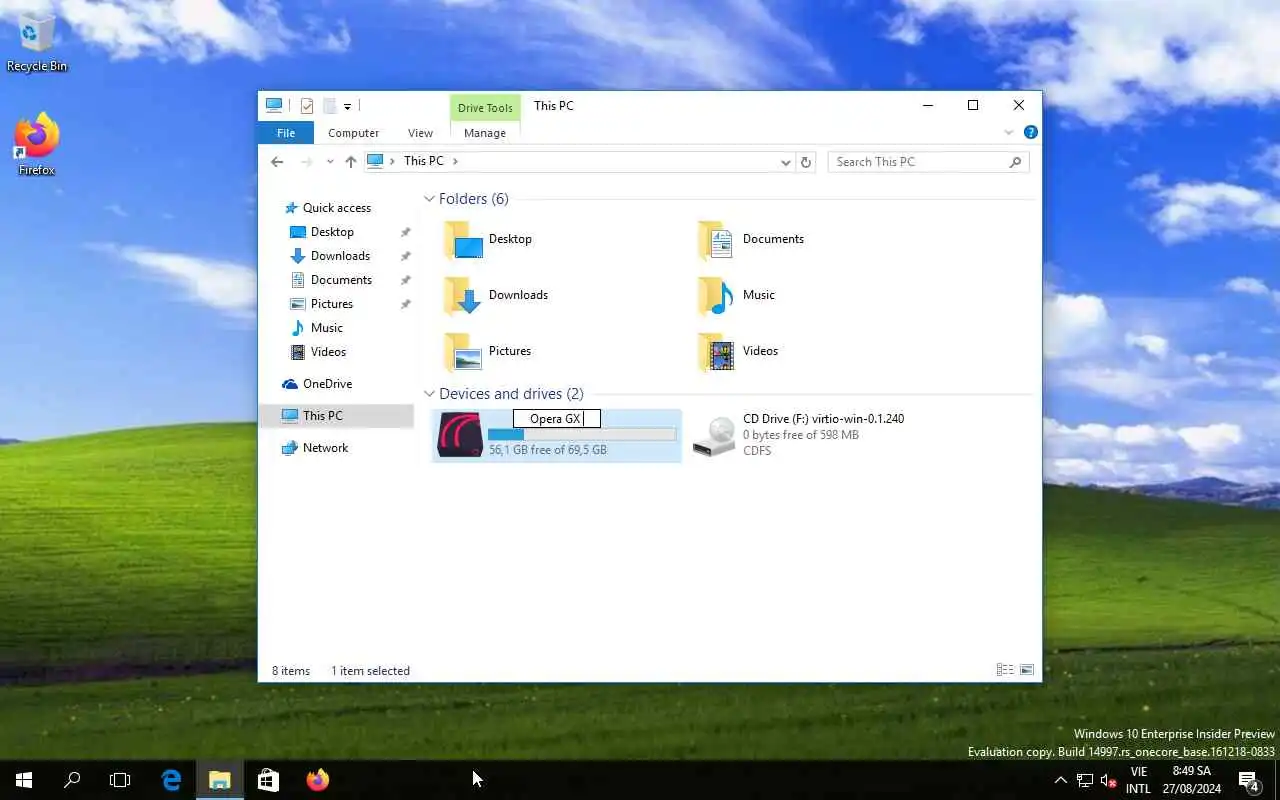Collapse the Folders (6) group
1280x800 pixels.
coord(429,199)
